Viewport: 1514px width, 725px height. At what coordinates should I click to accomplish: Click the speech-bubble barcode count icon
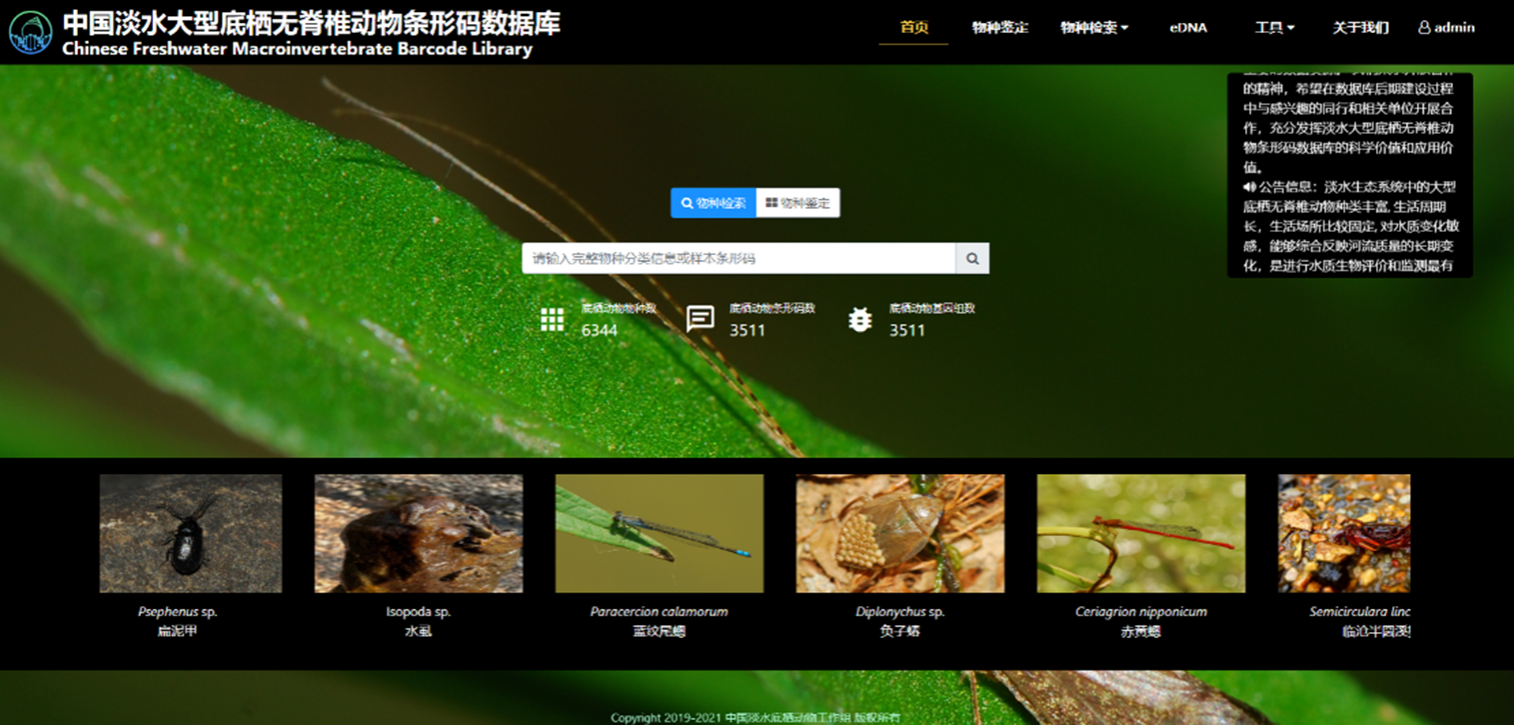700,319
